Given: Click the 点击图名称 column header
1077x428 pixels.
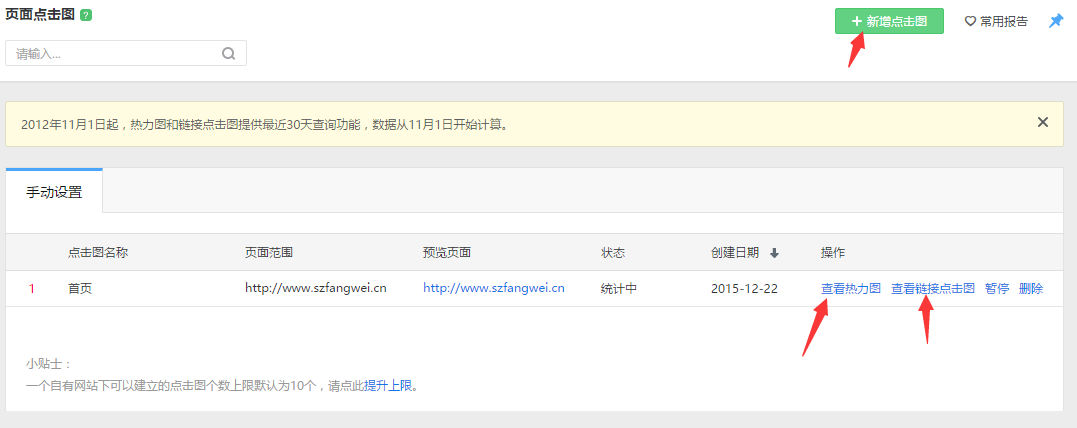Looking at the screenshot, I should [98, 253].
